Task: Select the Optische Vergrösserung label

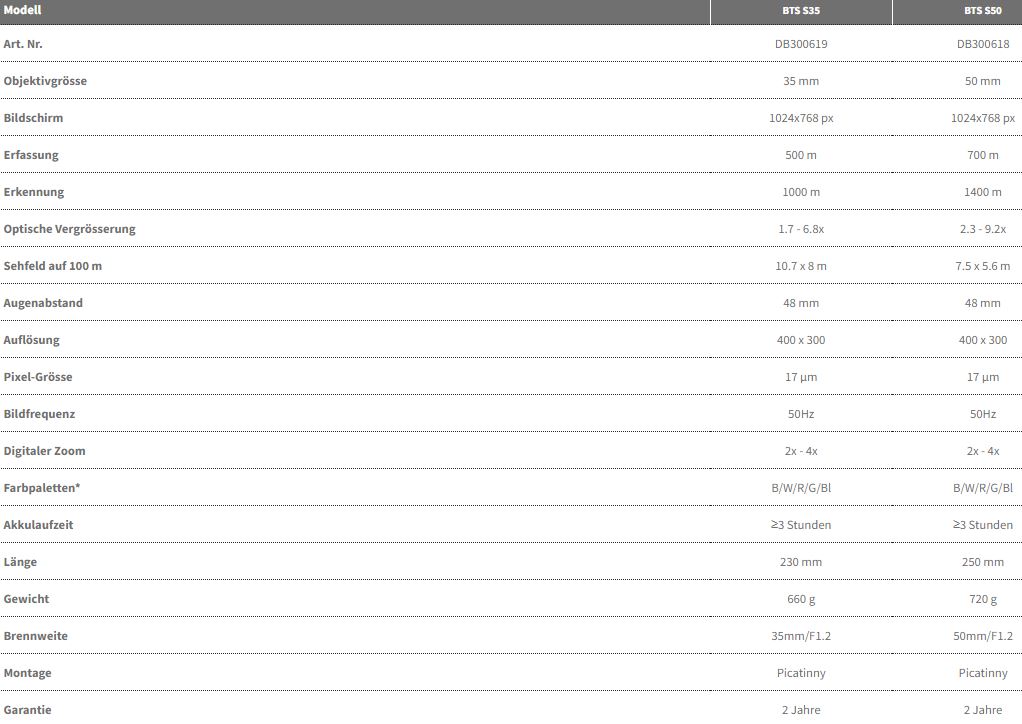Action: tap(69, 229)
